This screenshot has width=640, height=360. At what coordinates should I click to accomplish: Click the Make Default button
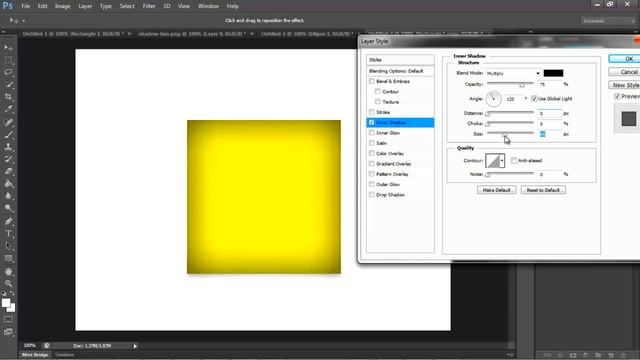click(497, 190)
